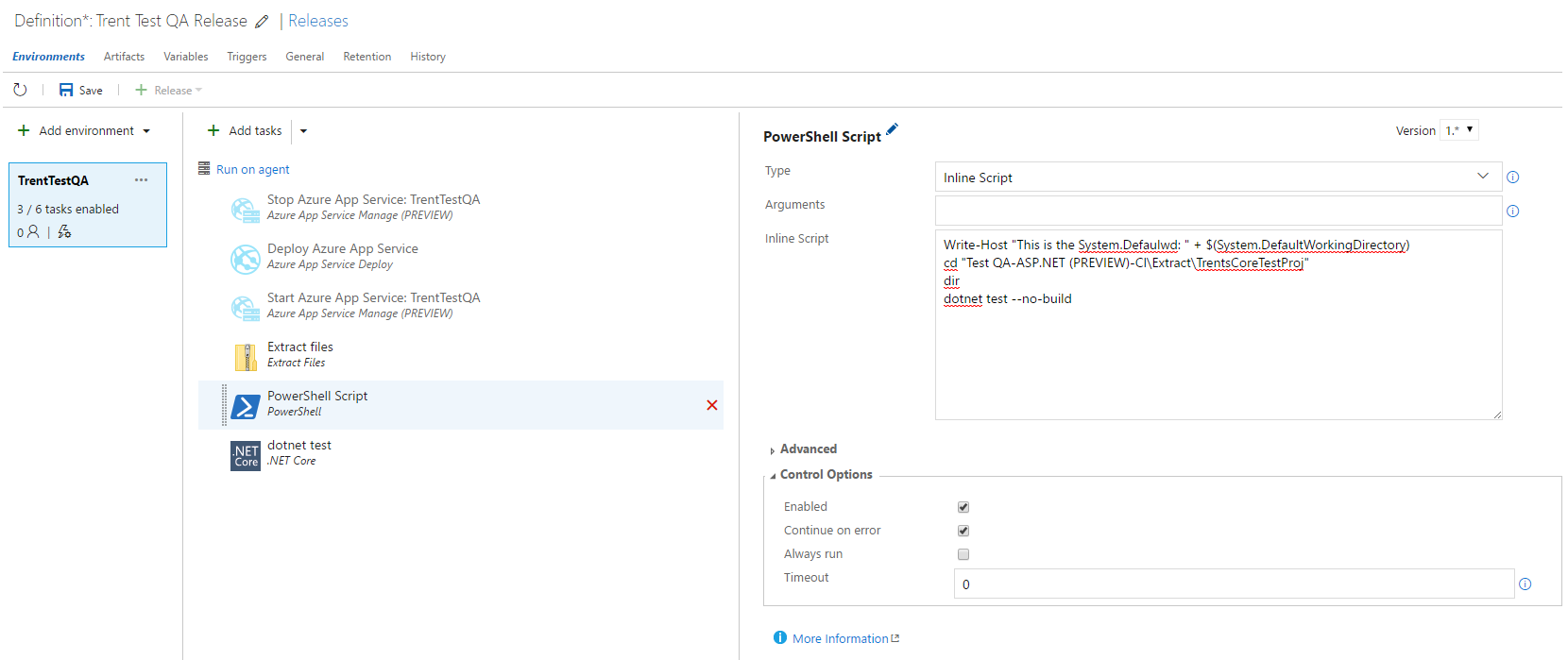Image resolution: width=1568 pixels, height=660 pixels.
Task: Switch to the General tab
Action: 304,57
